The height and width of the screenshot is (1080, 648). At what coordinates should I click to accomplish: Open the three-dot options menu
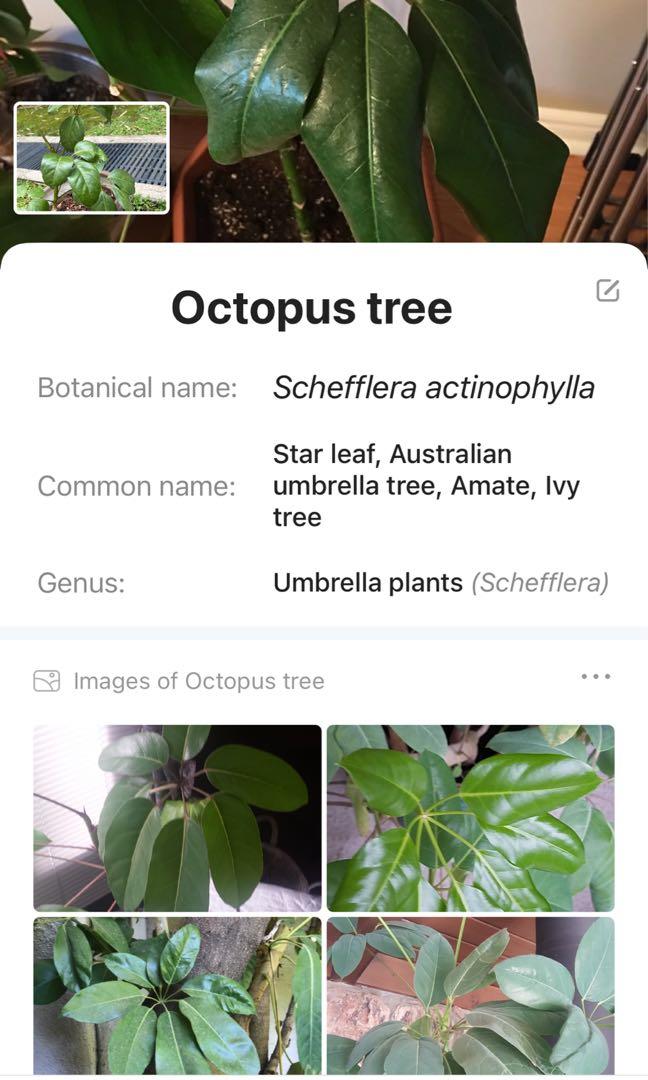[596, 676]
